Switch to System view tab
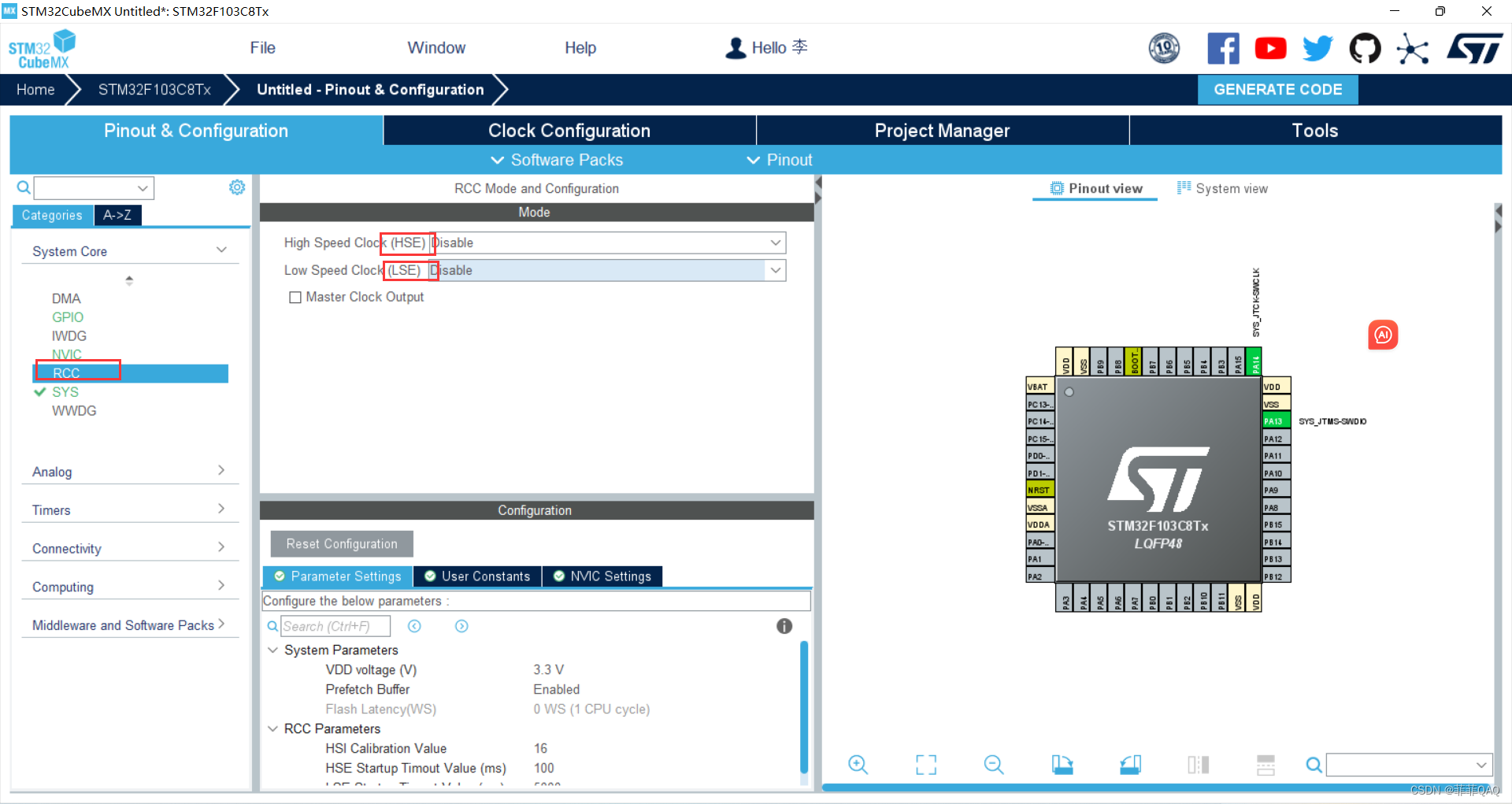 click(1222, 188)
